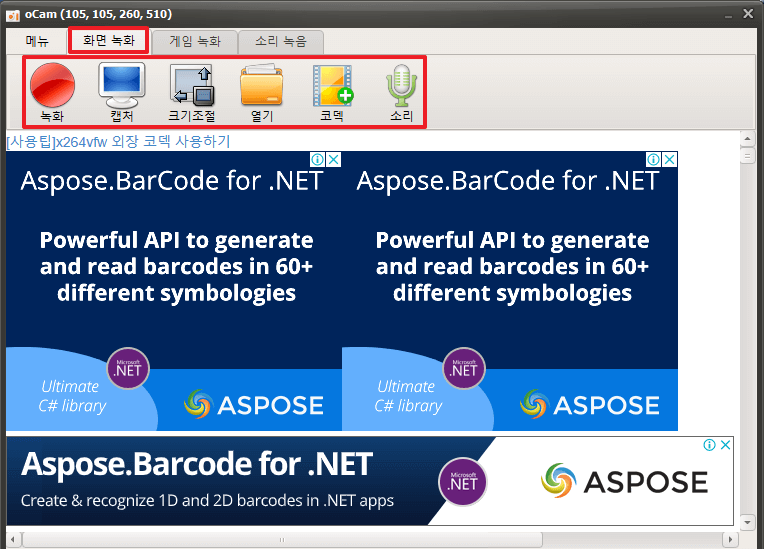Click the horizontal scrollbar left arrow
Screen dimensions: 764x549
pos(13,540)
